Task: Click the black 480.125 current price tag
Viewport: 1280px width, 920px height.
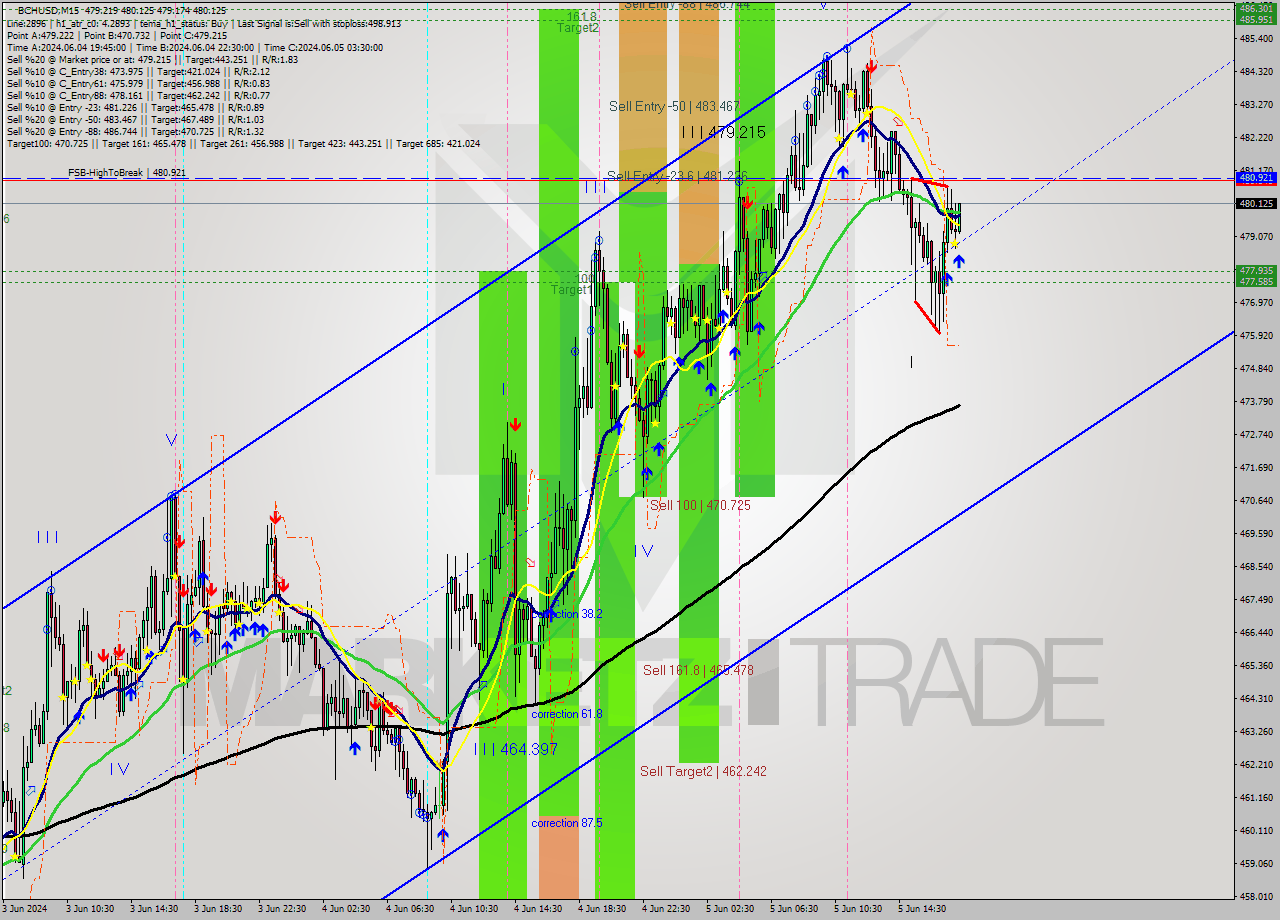Action: point(1256,203)
